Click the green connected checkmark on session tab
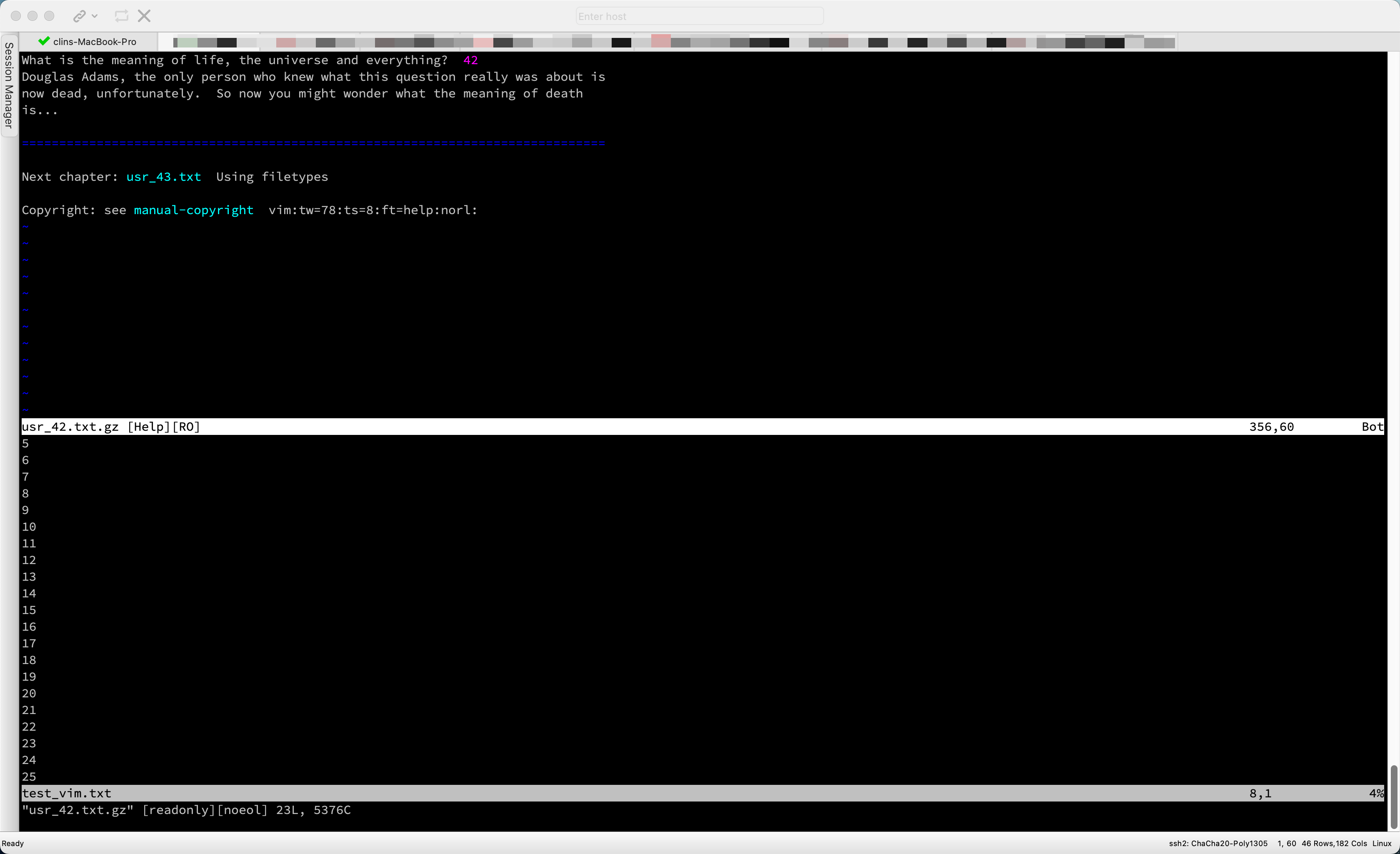This screenshot has width=1400, height=854. [44, 41]
